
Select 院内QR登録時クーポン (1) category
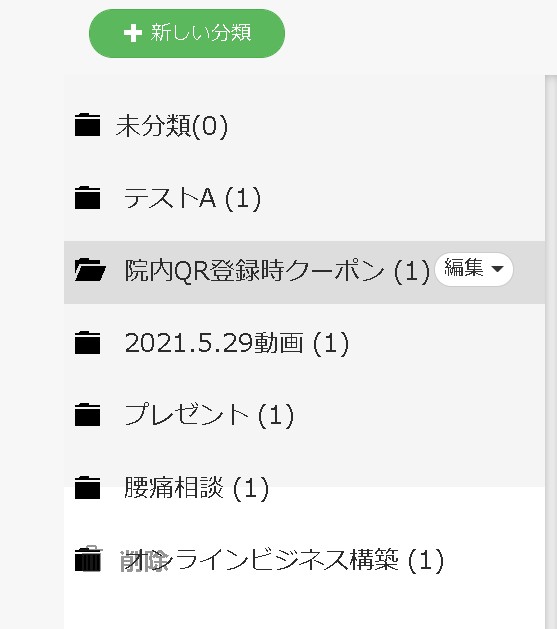coord(277,270)
